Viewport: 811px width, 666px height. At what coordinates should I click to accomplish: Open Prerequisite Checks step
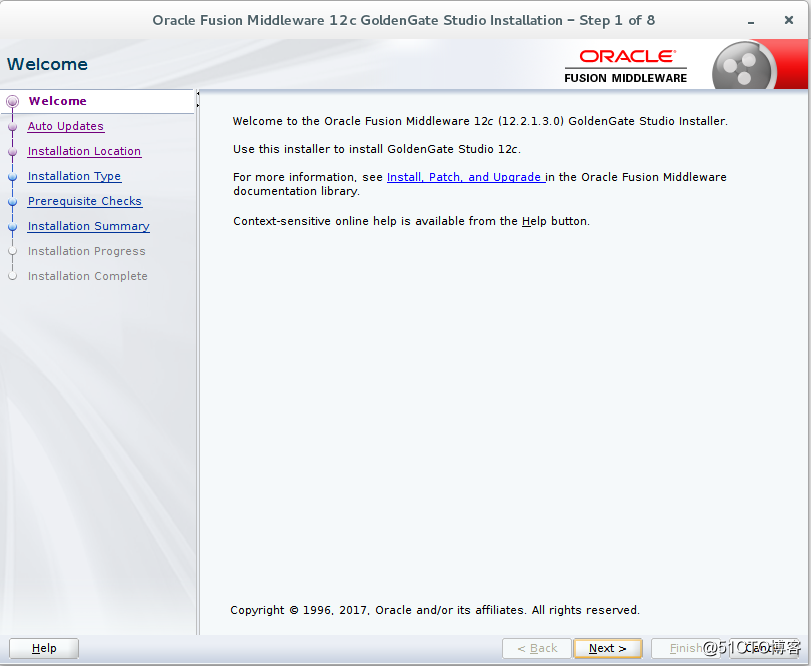pyautogui.click(x=85, y=201)
